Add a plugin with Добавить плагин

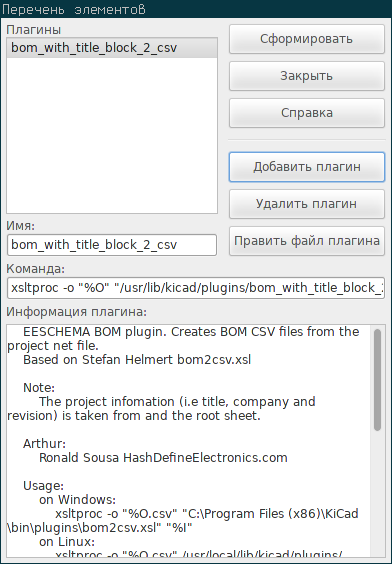click(307, 167)
